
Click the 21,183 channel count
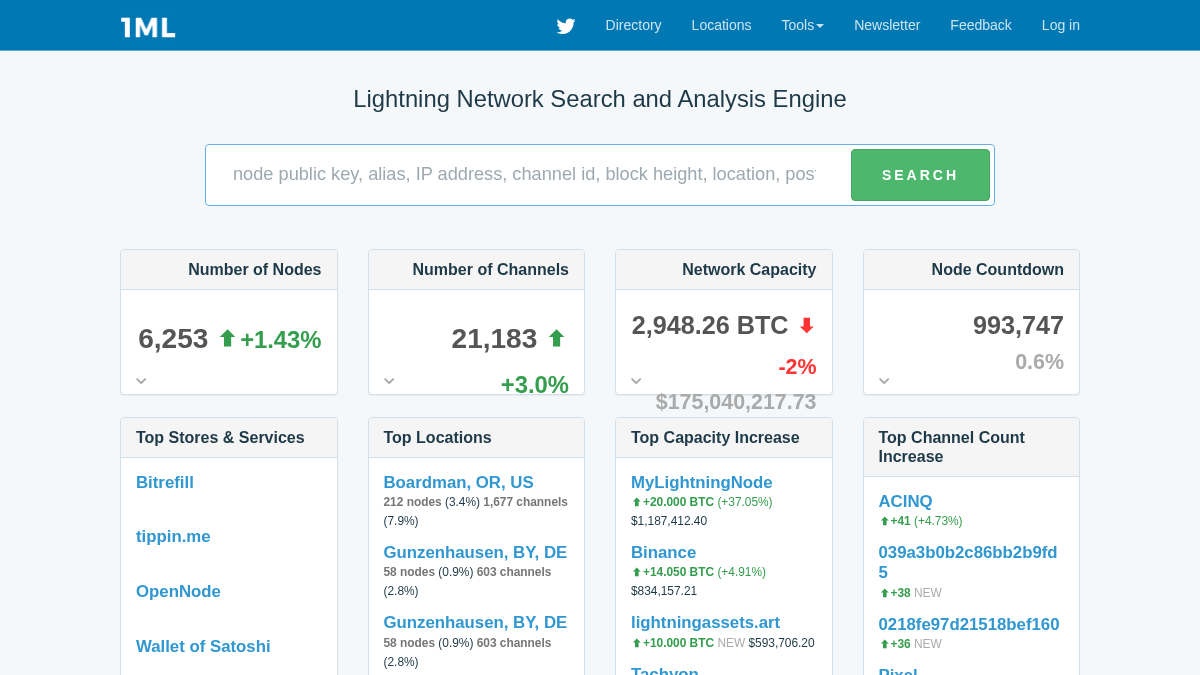[494, 339]
